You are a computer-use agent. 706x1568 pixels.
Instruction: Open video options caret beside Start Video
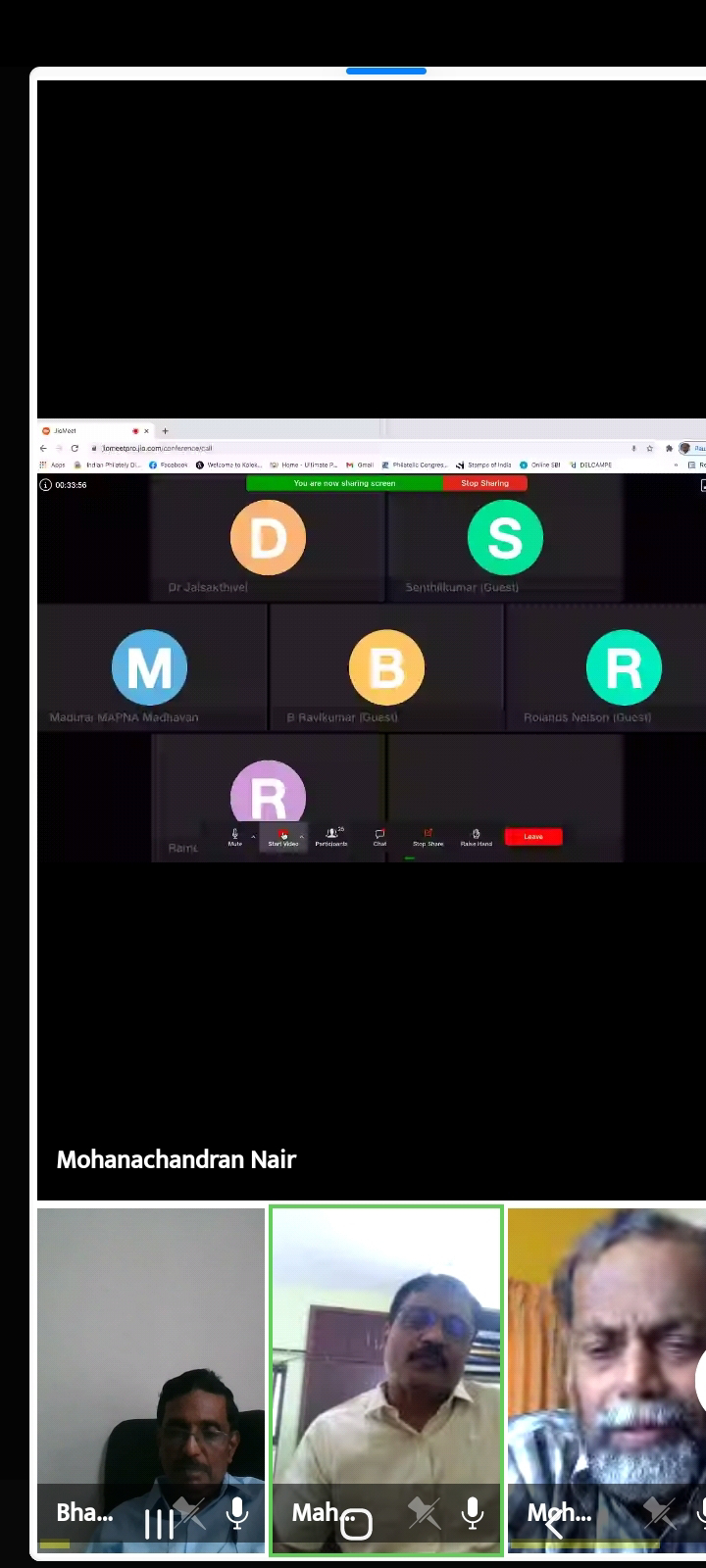click(x=302, y=837)
